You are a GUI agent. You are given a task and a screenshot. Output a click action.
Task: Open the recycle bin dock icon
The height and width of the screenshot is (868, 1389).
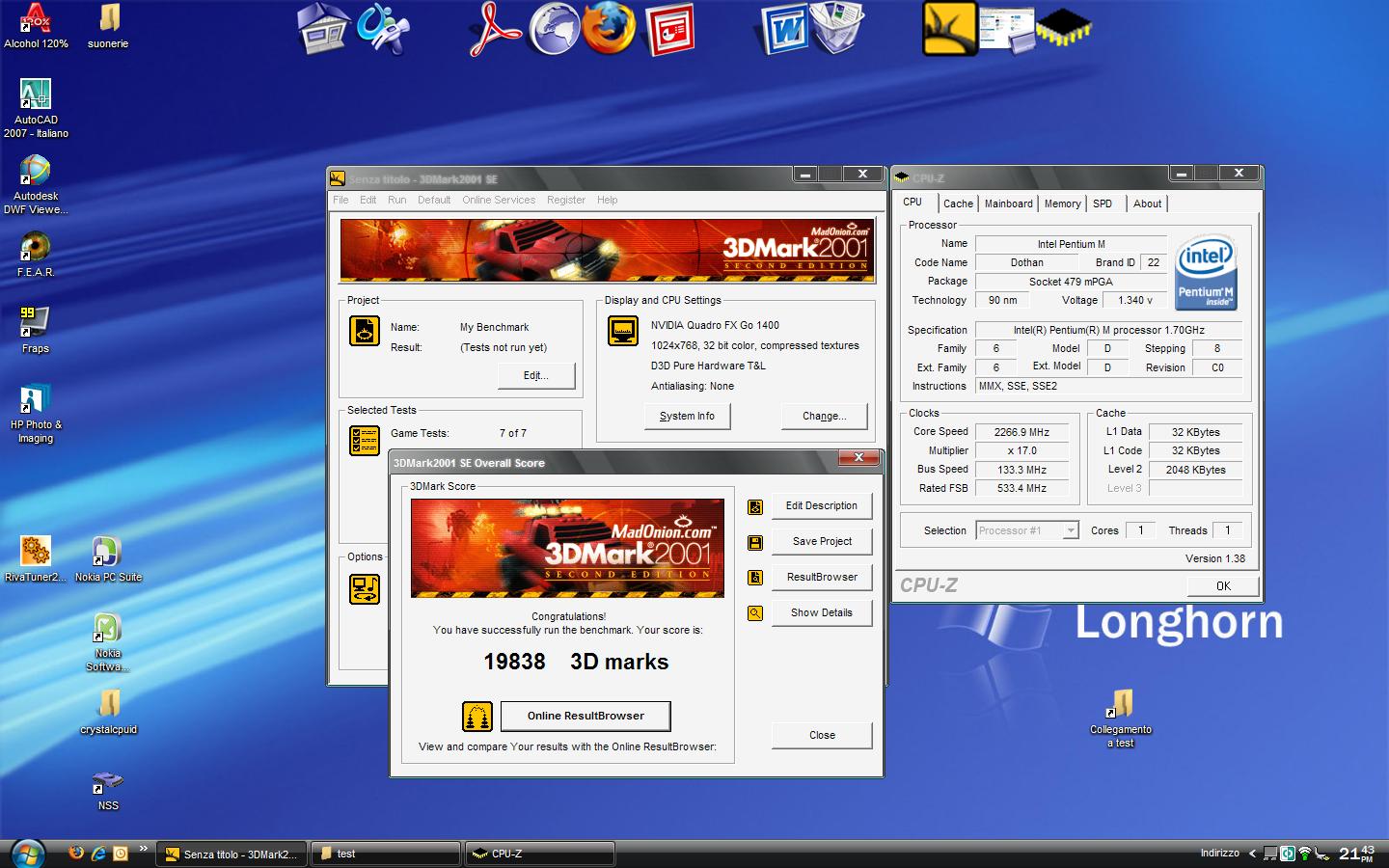[837, 28]
